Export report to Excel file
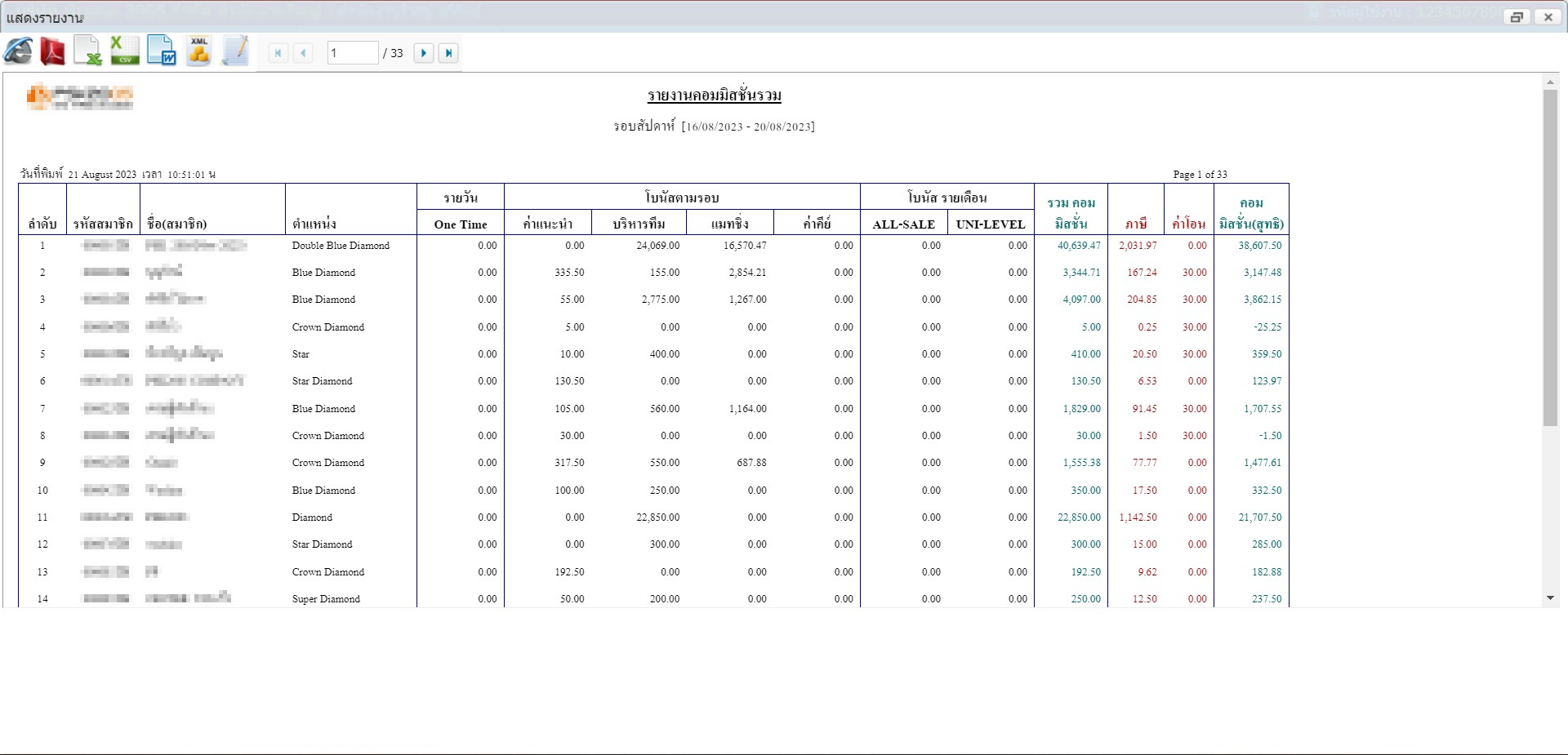This screenshot has width=1568, height=755. [87, 52]
